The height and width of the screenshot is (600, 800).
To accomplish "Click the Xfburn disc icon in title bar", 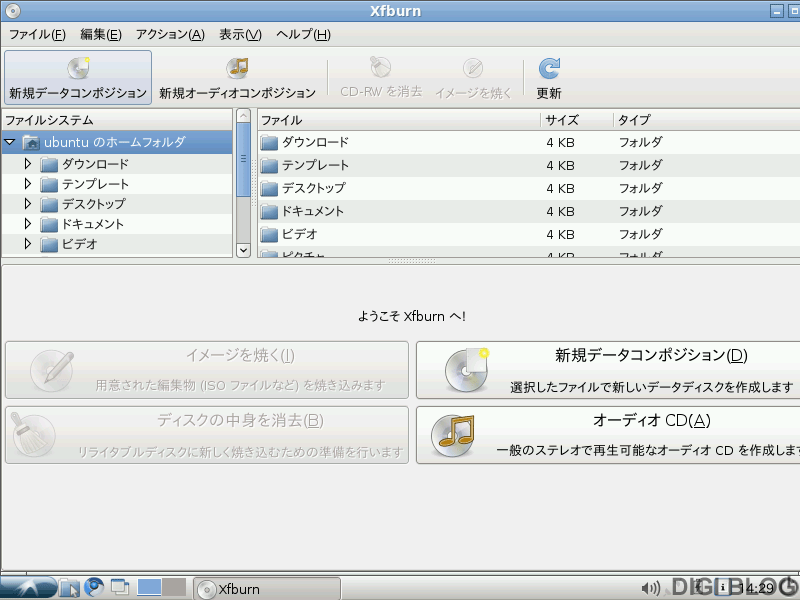I will pos(13,11).
